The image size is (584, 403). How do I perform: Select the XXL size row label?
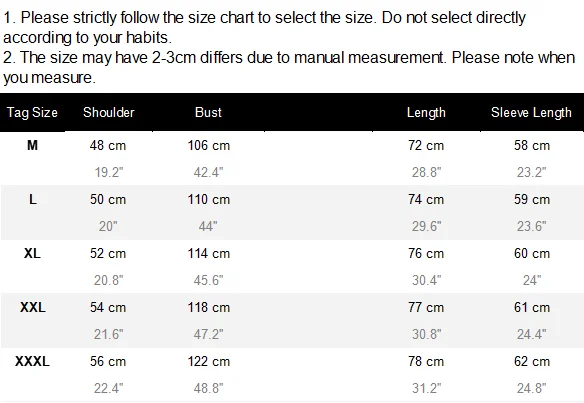(33, 307)
